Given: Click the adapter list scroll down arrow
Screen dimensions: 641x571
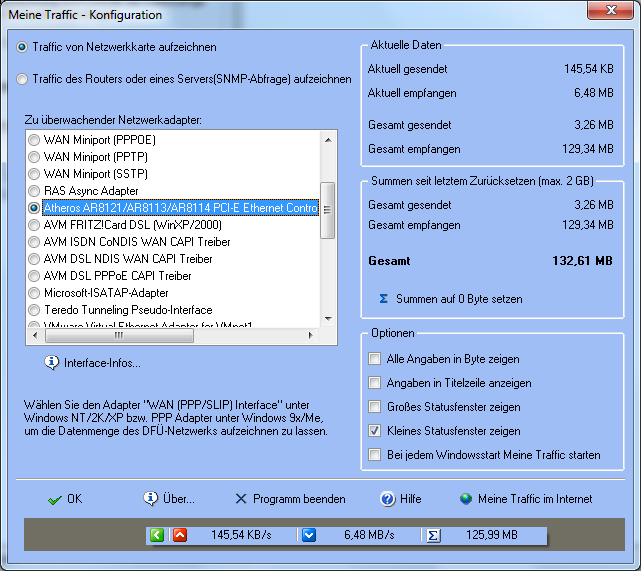Looking at the screenshot, I should click(328, 318).
